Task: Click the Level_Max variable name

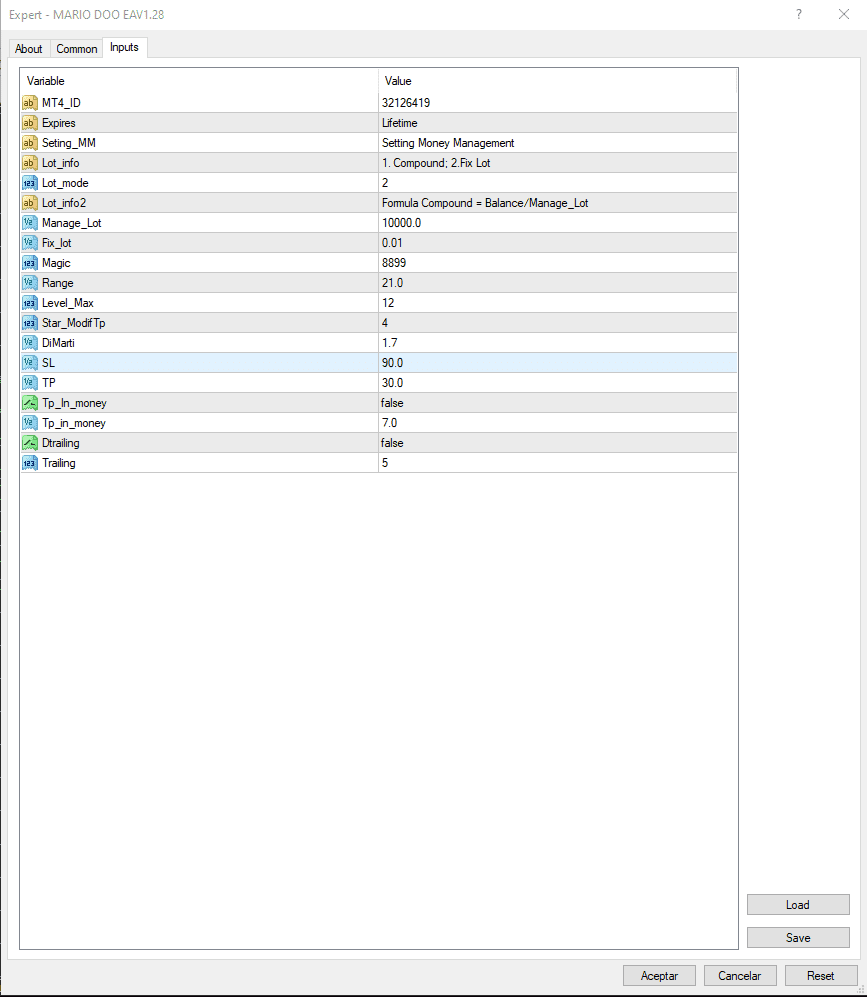Action: coord(68,303)
